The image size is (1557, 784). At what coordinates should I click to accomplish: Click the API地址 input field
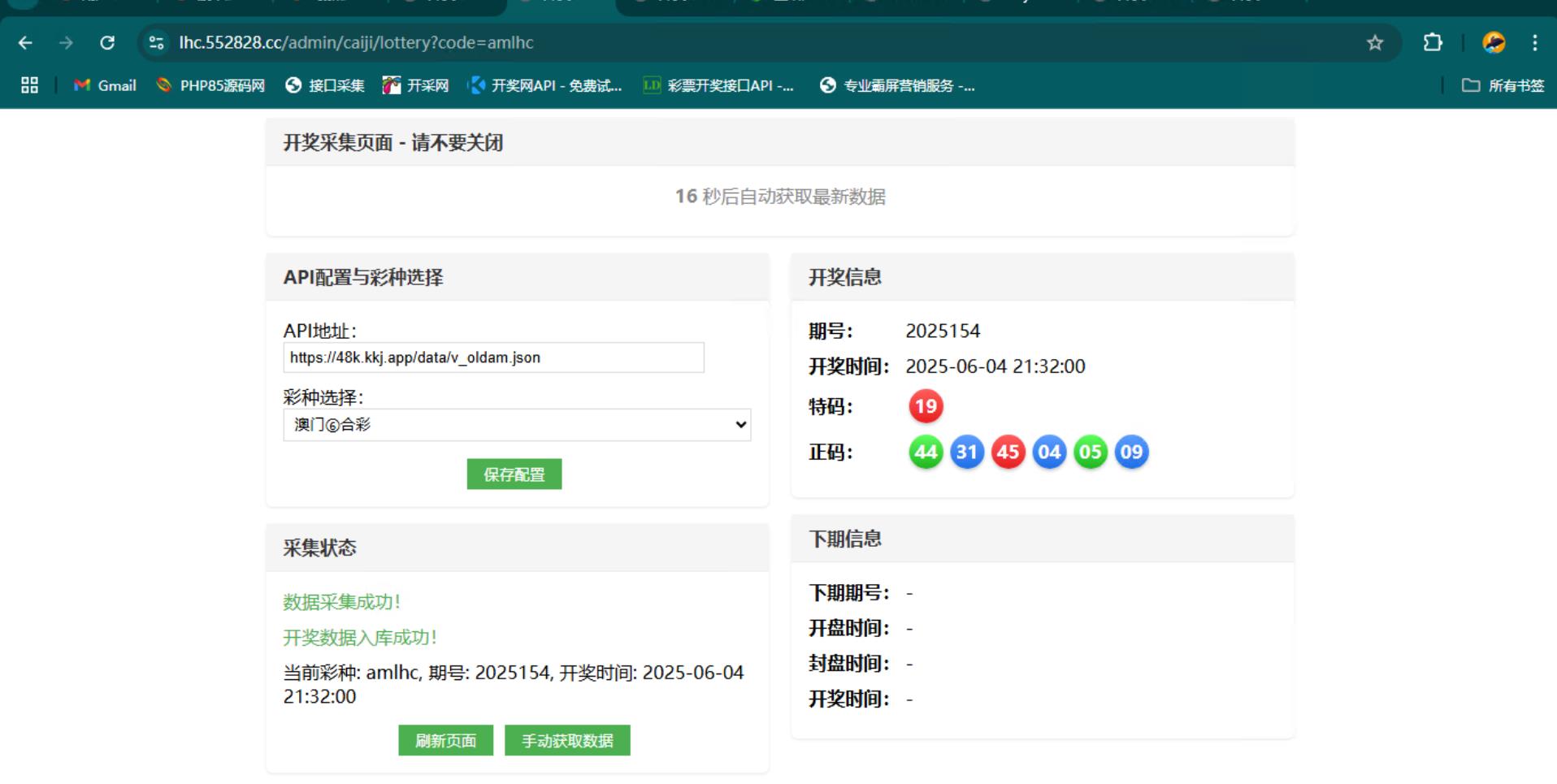[x=493, y=357]
